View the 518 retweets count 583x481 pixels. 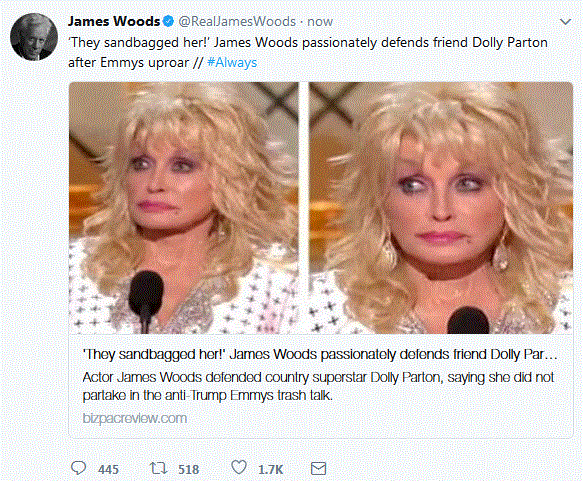pyautogui.click(x=189, y=469)
